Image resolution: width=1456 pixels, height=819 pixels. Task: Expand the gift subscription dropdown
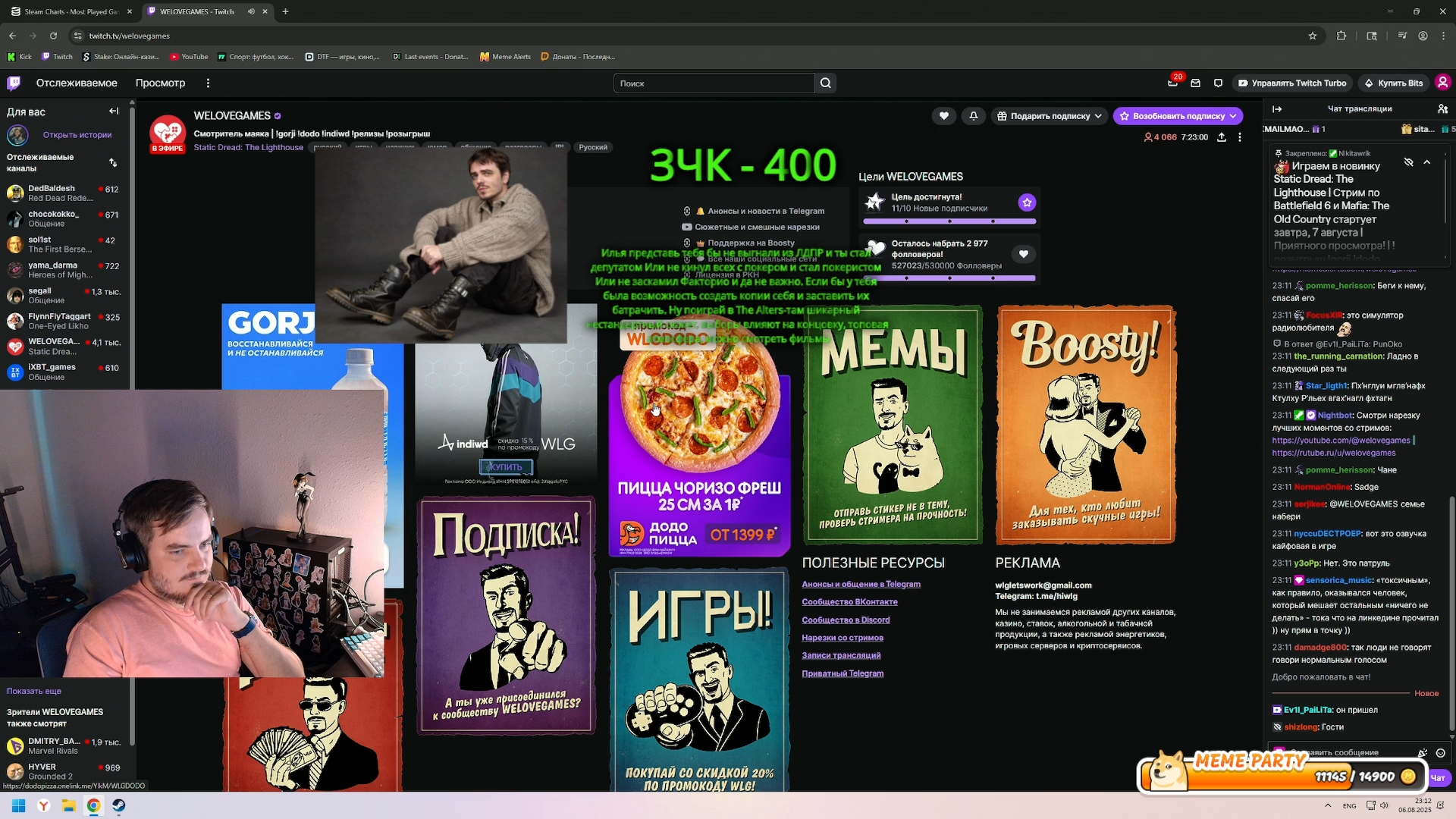point(1097,116)
